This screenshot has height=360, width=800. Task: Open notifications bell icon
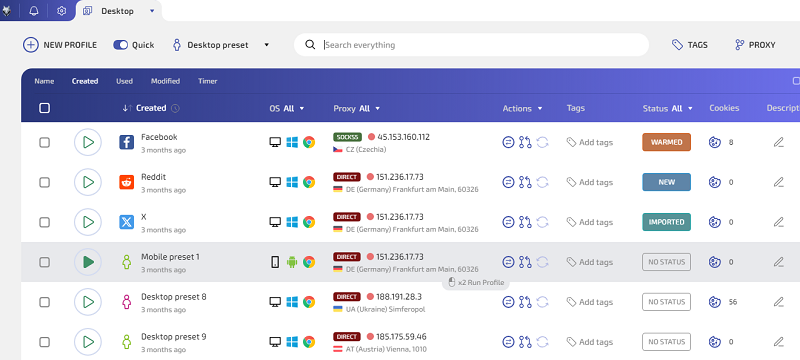(x=34, y=11)
